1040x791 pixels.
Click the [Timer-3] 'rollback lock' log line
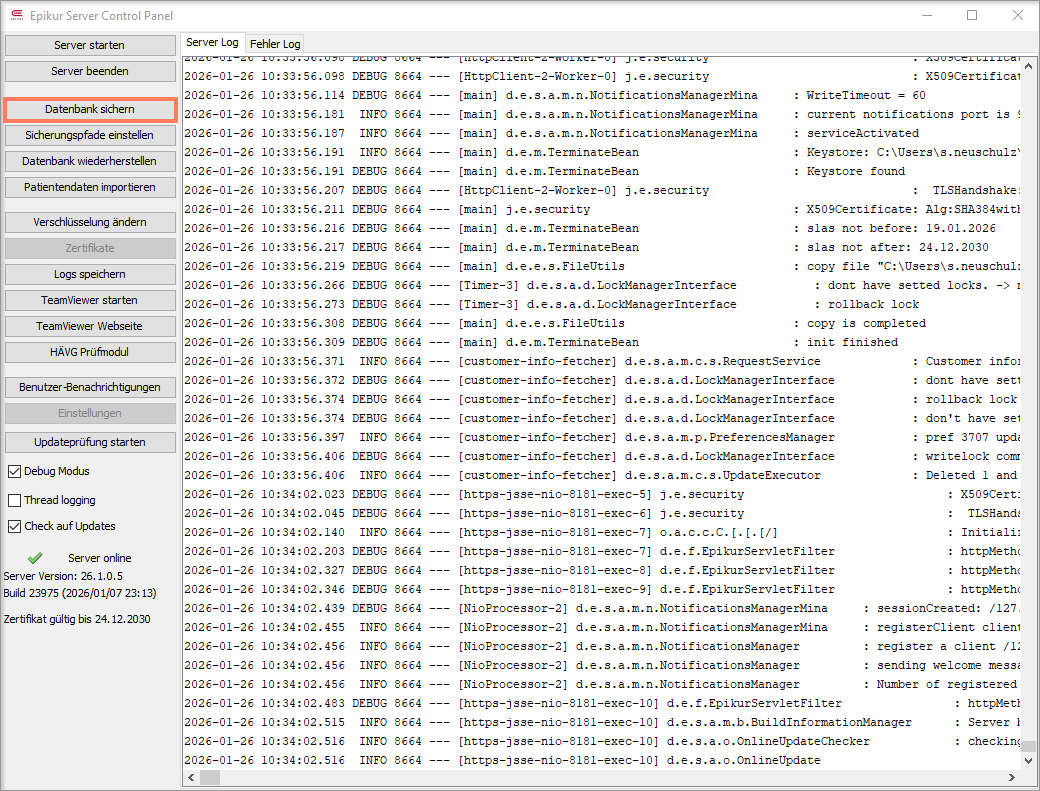[x=602, y=304]
